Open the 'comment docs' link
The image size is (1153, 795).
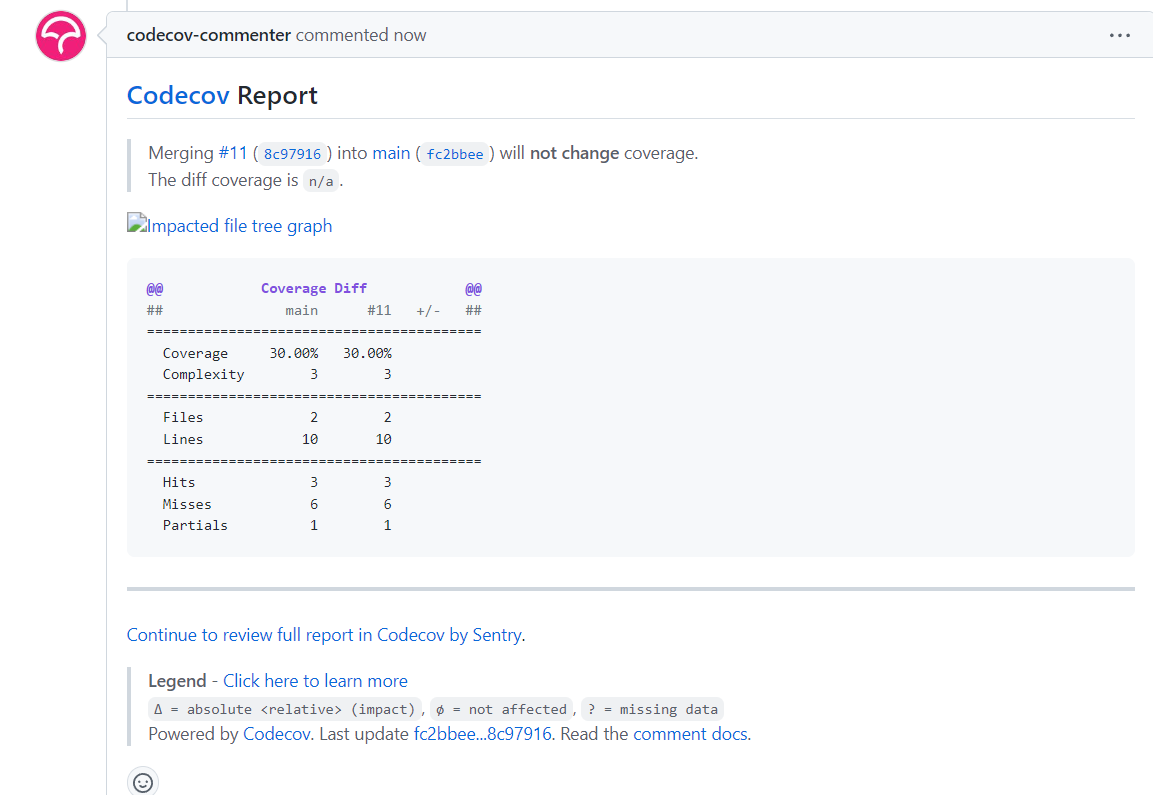690,734
